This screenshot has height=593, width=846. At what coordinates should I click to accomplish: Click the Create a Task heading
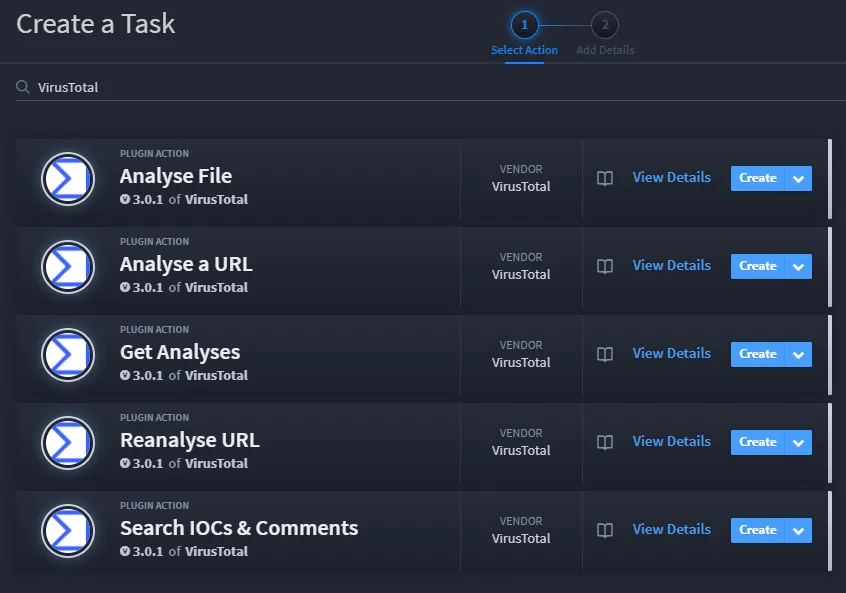click(x=95, y=24)
